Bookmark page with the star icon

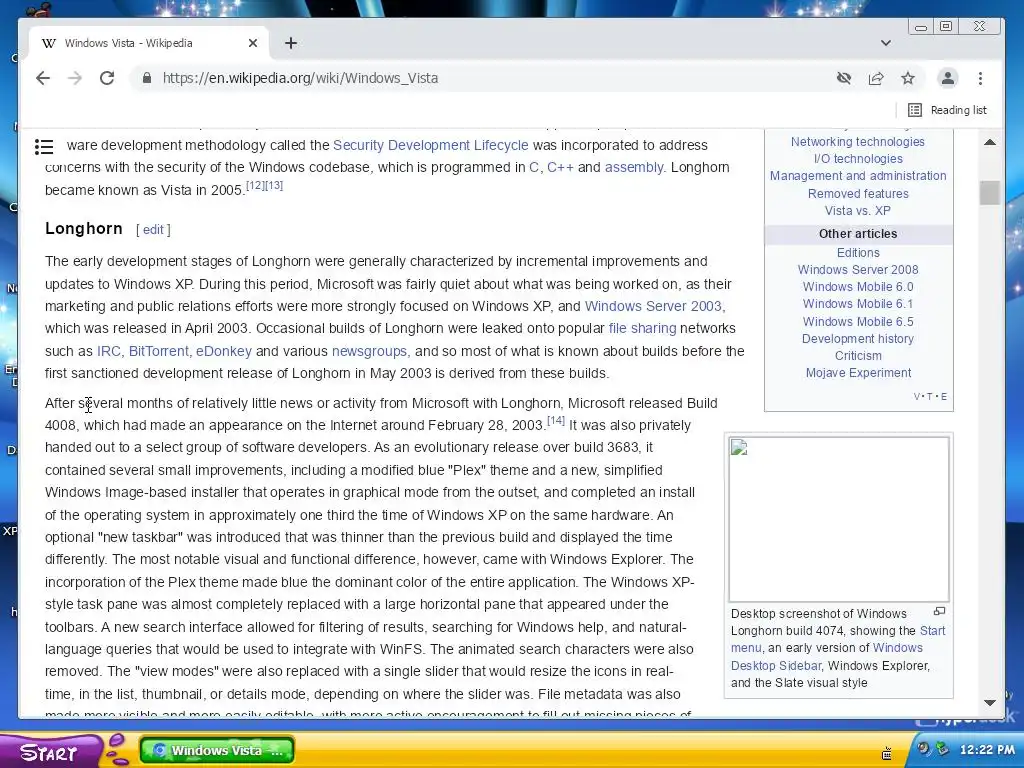click(x=908, y=78)
